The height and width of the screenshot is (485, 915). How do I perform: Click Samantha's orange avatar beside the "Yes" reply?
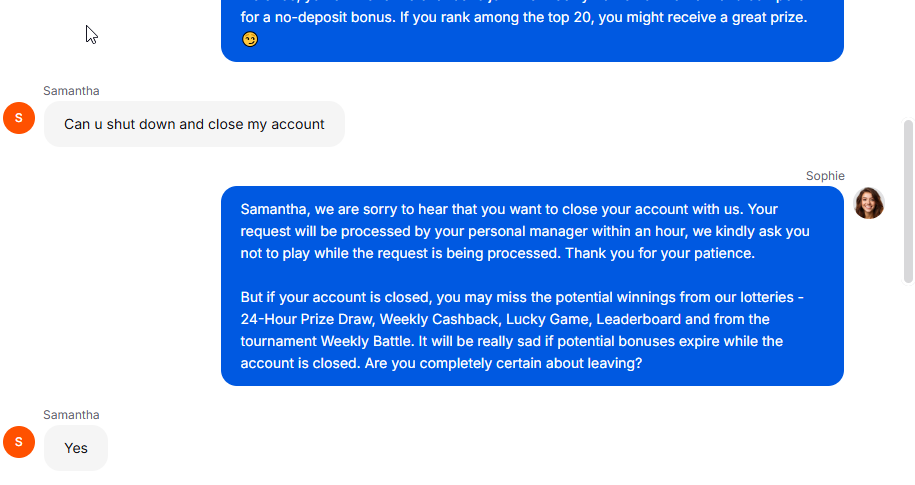19,442
